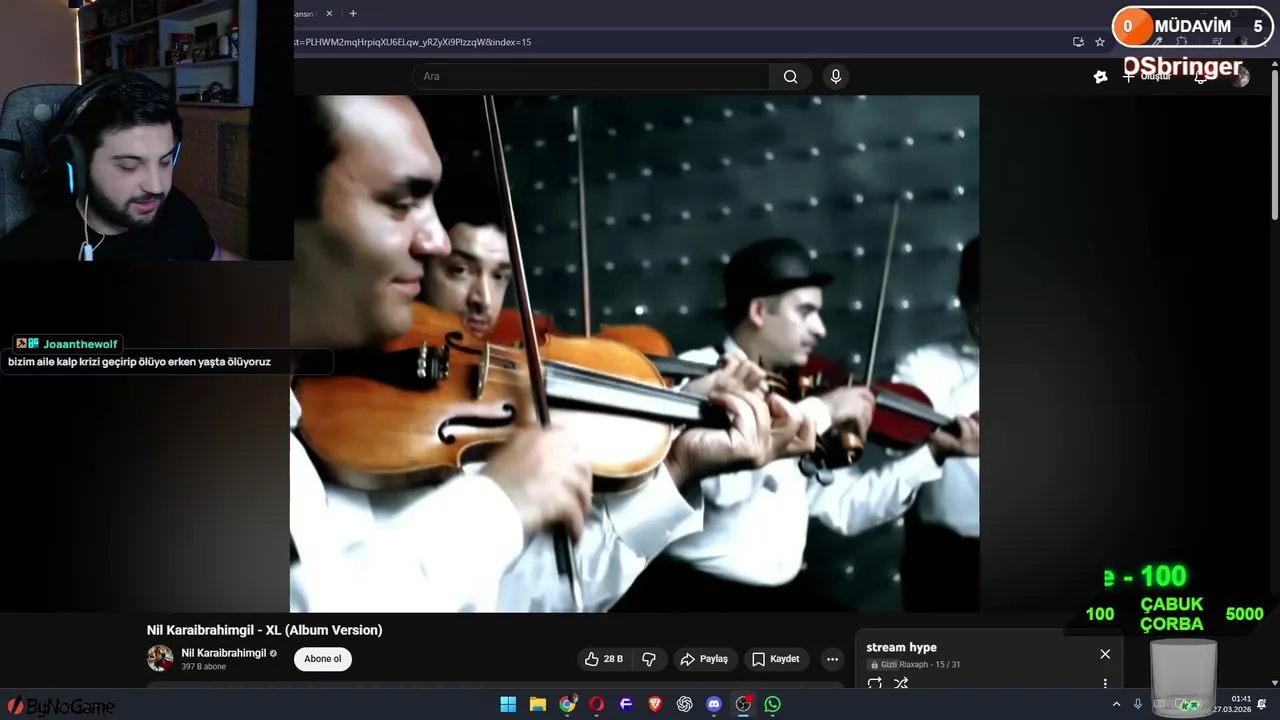
Task: Subscribe with the Abone ol button
Action: tap(323, 659)
